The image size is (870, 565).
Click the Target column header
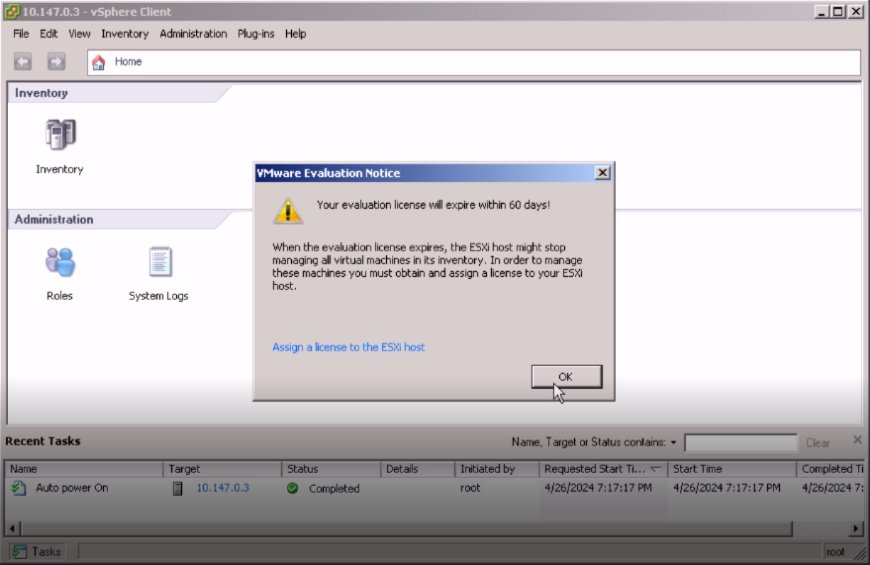coord(222,469)
